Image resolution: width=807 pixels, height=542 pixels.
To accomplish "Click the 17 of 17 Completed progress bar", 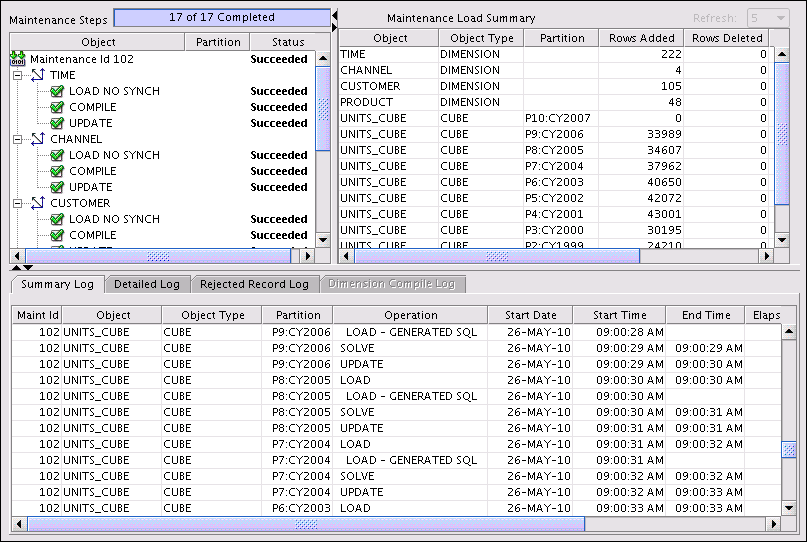I will [x=221, y=17].
